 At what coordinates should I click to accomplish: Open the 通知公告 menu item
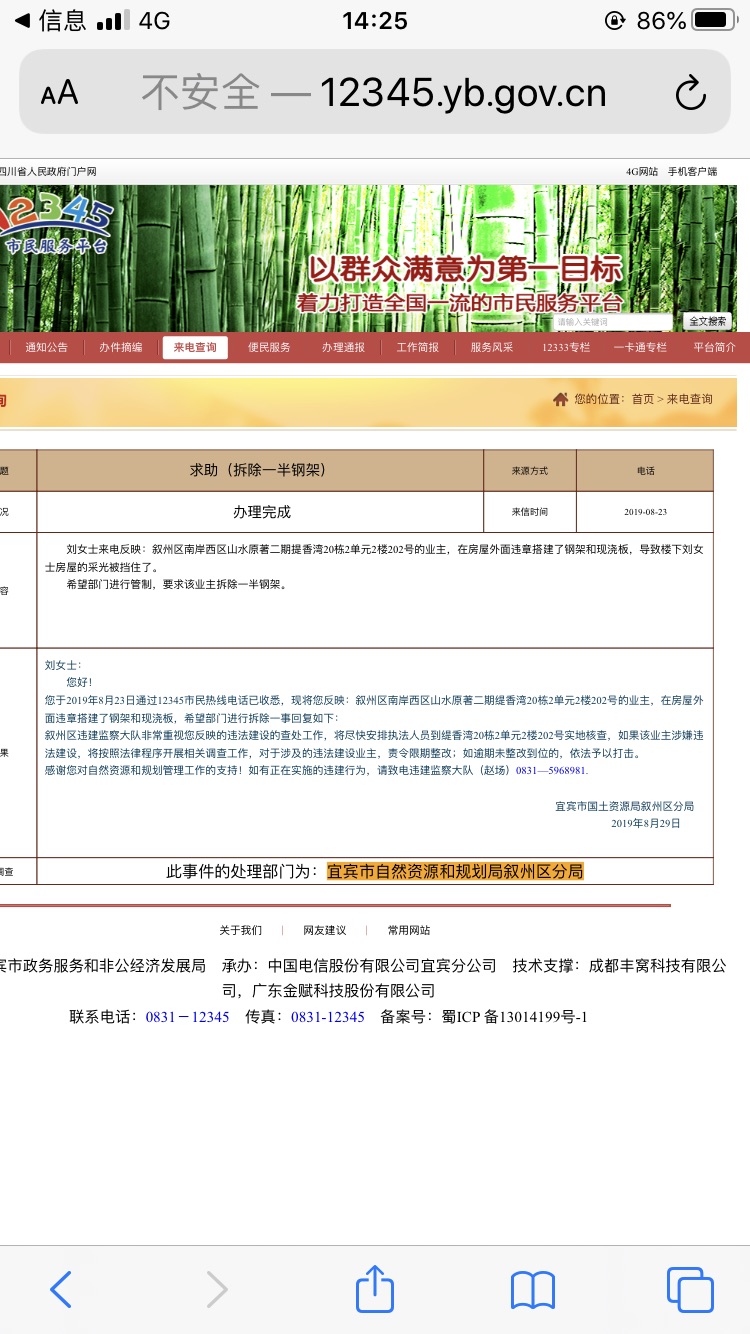coord(47,347)
